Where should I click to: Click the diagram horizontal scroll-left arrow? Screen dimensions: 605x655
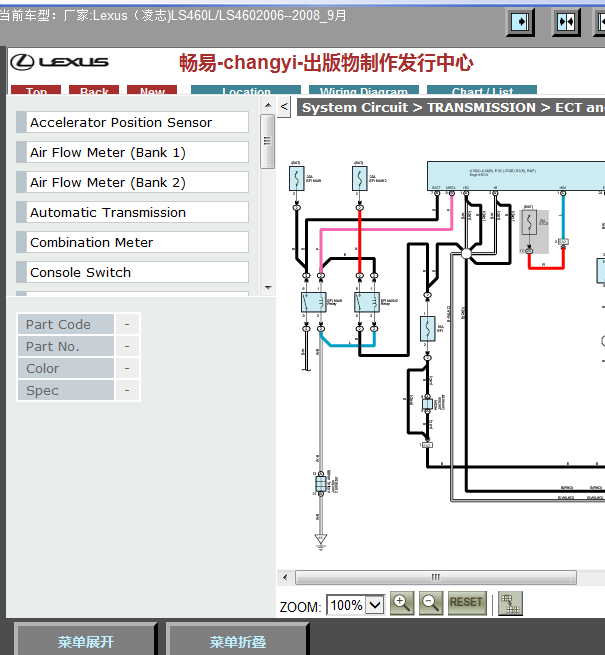coord(285,577)
